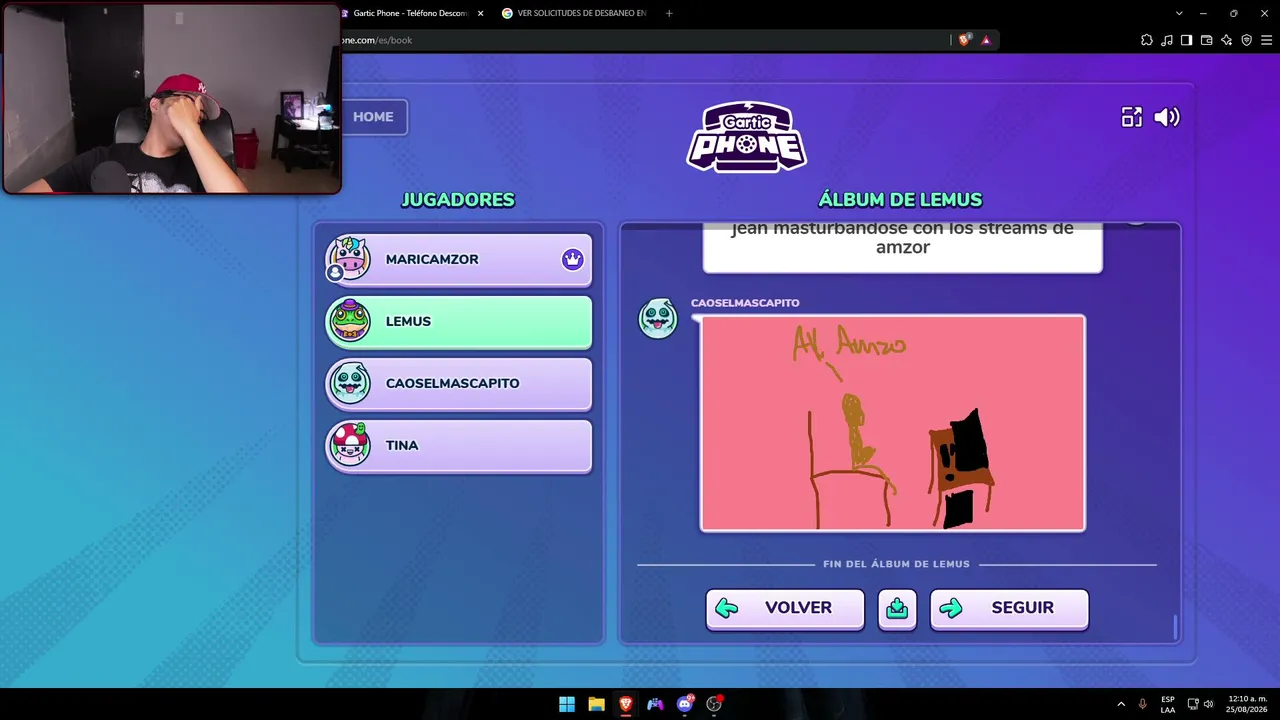Click the SEGUIR button
The image size is (1280, 720).
[x=1009, y=609]
